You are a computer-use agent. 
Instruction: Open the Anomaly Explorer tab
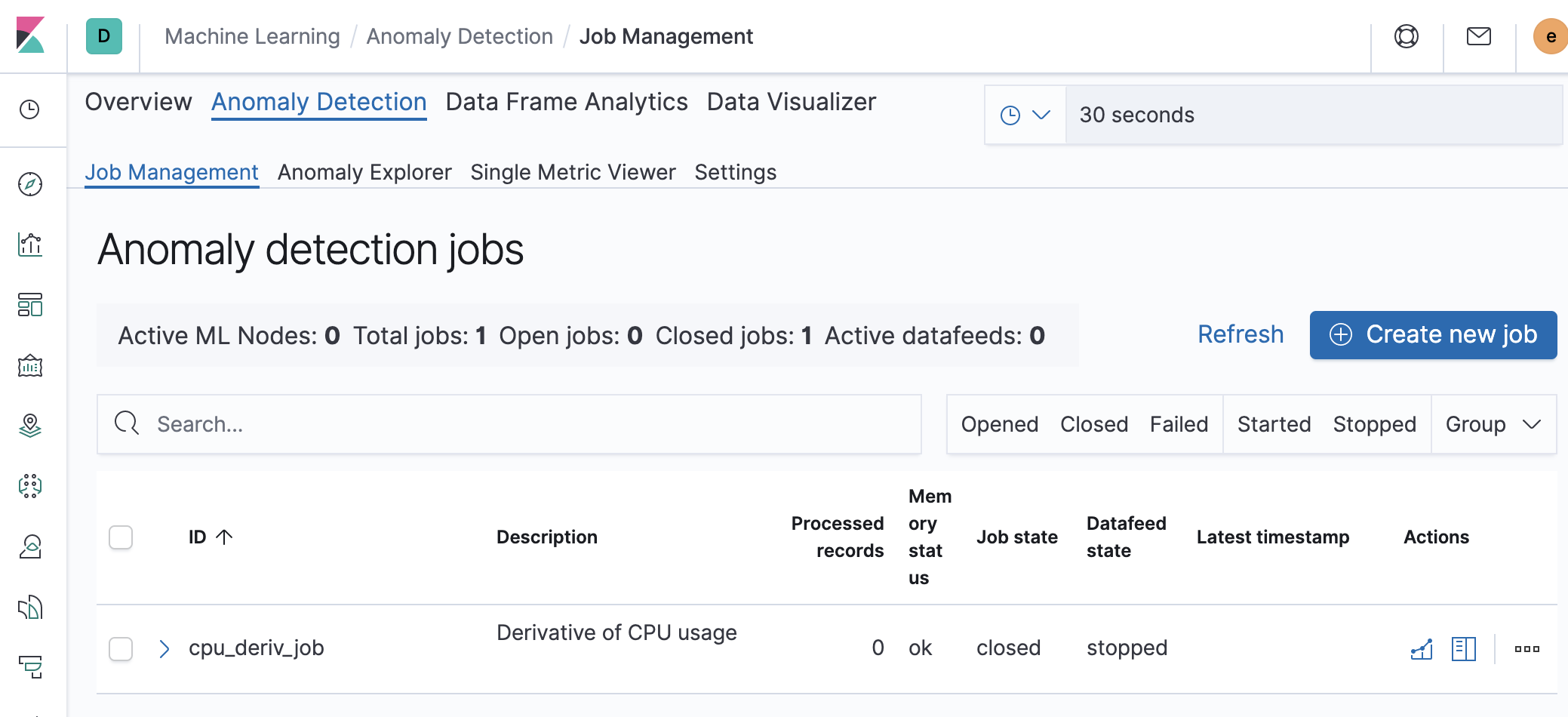(364, 172)
